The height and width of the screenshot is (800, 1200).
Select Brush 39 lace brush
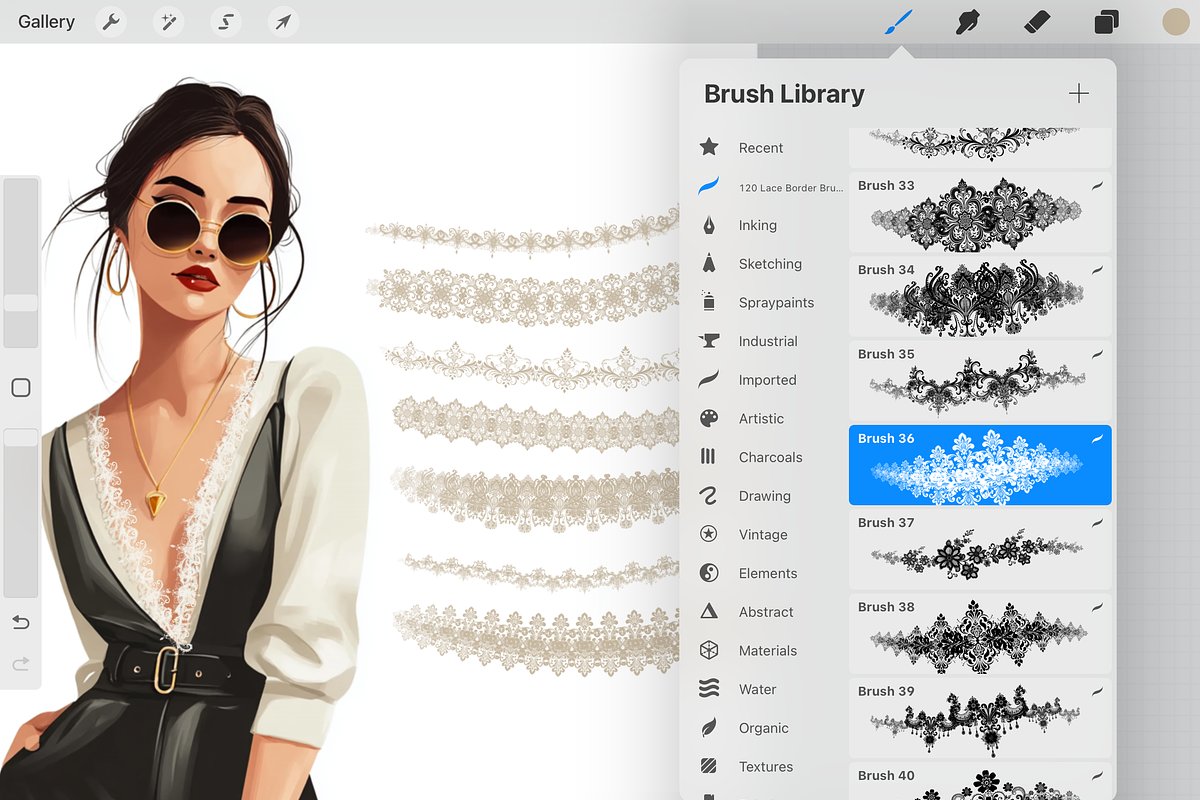pyautogui.click(x=980, y=717)
